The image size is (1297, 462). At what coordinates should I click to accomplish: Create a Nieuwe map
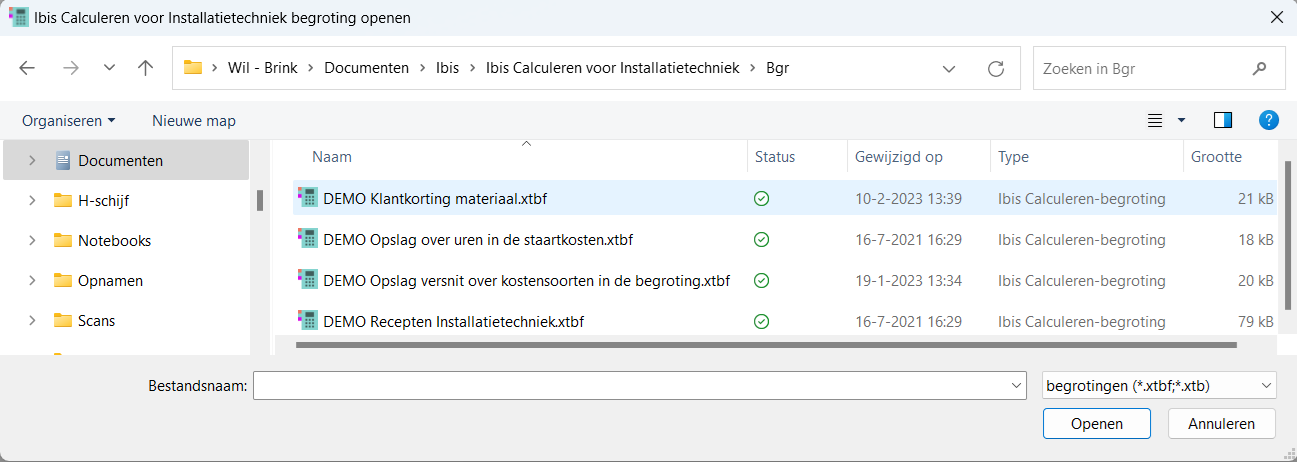194,120
